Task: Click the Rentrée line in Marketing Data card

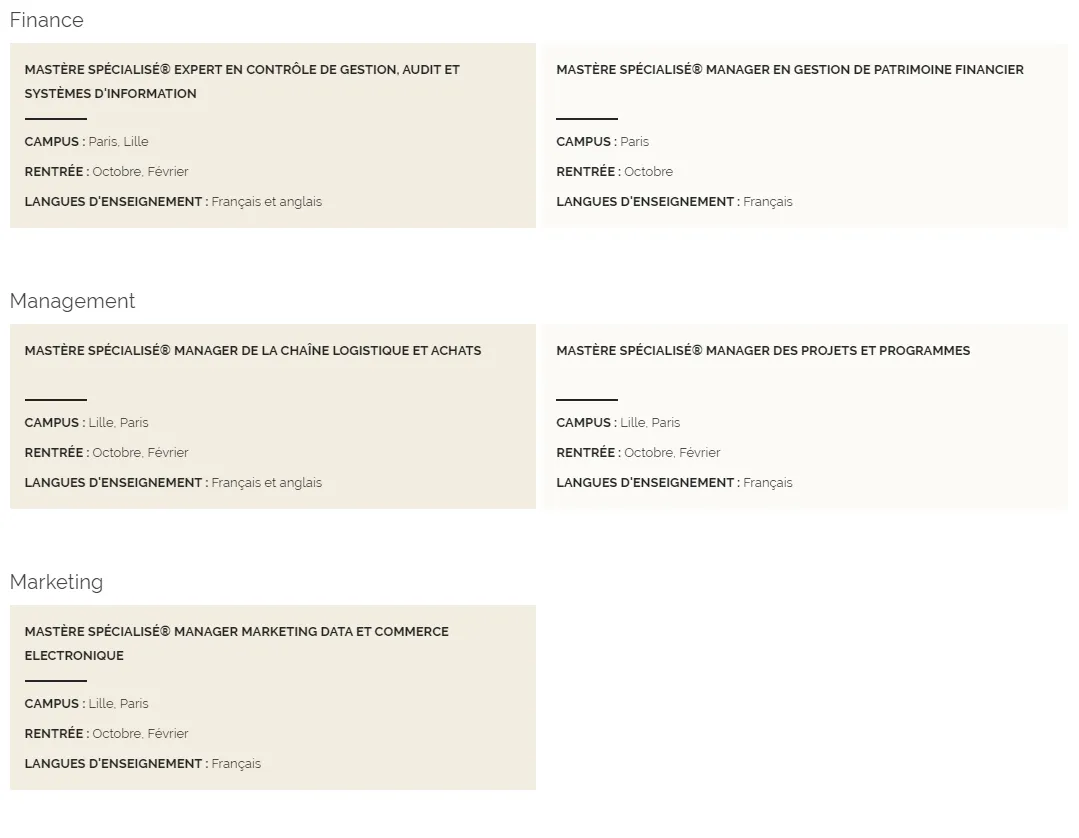Action: coord(106,734)
